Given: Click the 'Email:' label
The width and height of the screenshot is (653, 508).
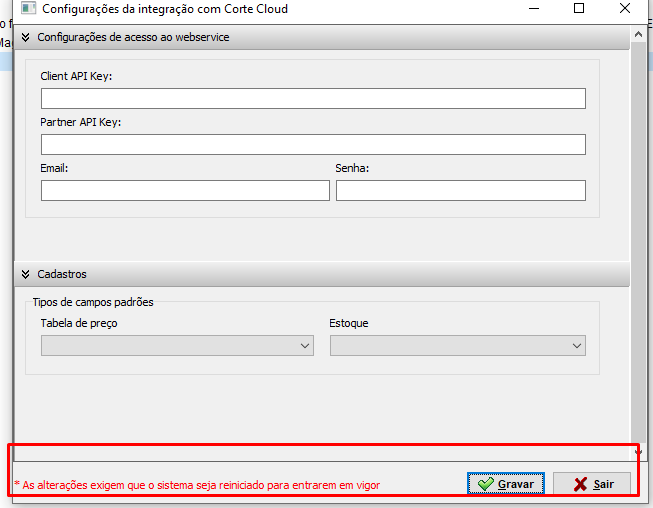Looking at the screenshot, I should click(x=54, y=168).
